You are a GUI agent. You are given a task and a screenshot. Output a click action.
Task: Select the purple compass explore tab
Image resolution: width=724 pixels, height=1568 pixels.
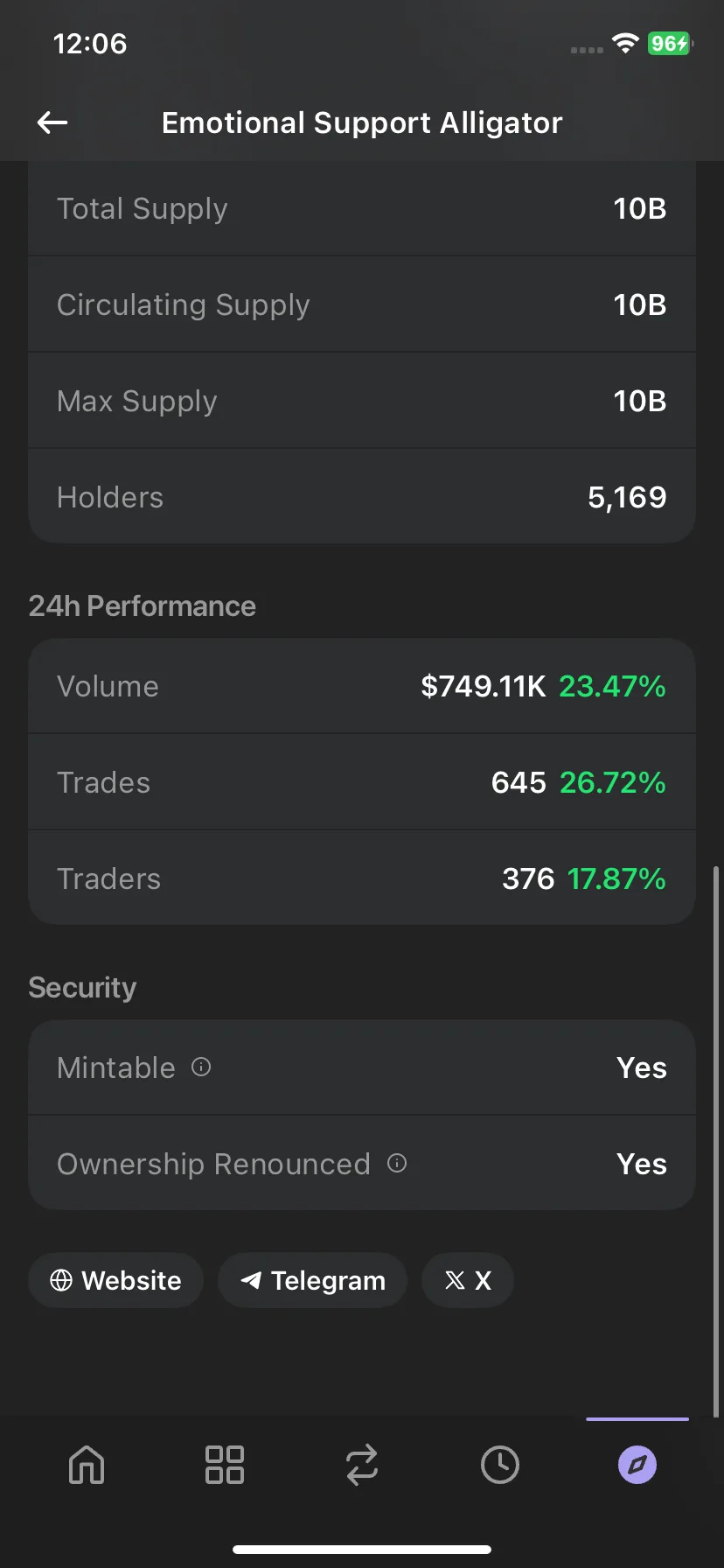637,1465
